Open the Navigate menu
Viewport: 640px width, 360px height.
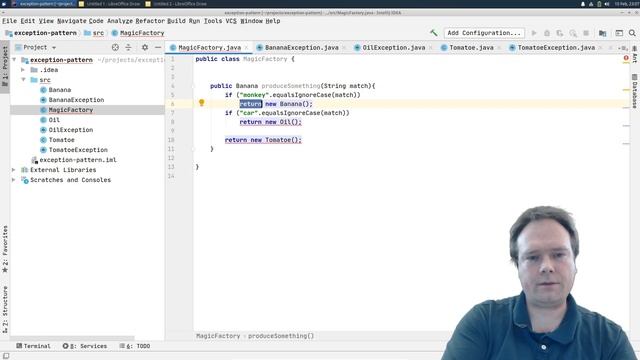pyautogui.click(x=71, y=21)
